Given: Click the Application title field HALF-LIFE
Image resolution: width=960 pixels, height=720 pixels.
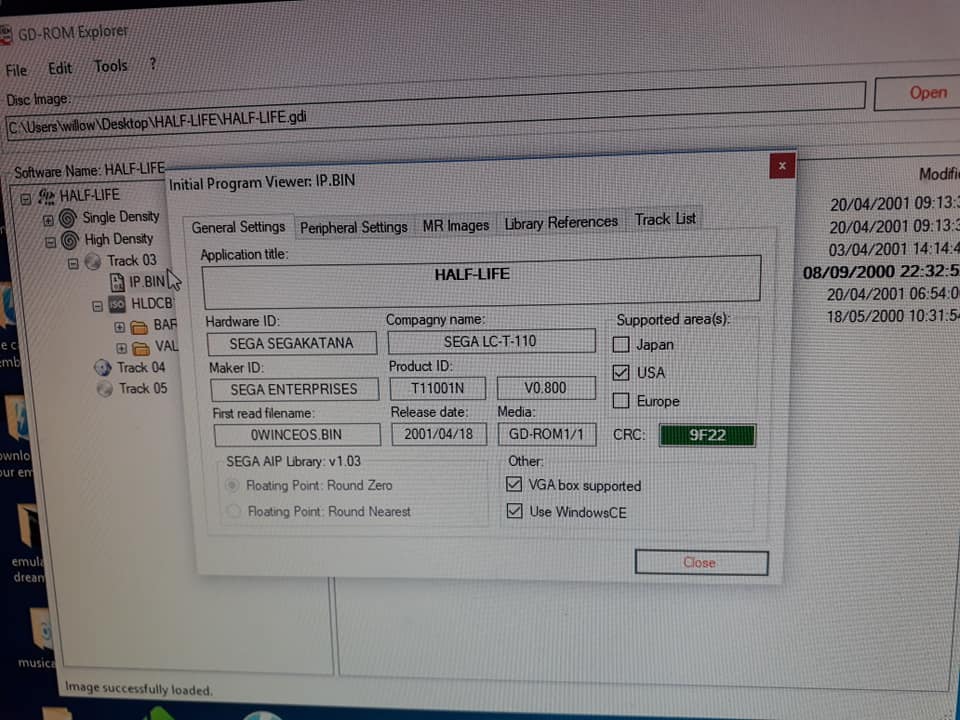Looking at the screenshot, I should (481, 281).
